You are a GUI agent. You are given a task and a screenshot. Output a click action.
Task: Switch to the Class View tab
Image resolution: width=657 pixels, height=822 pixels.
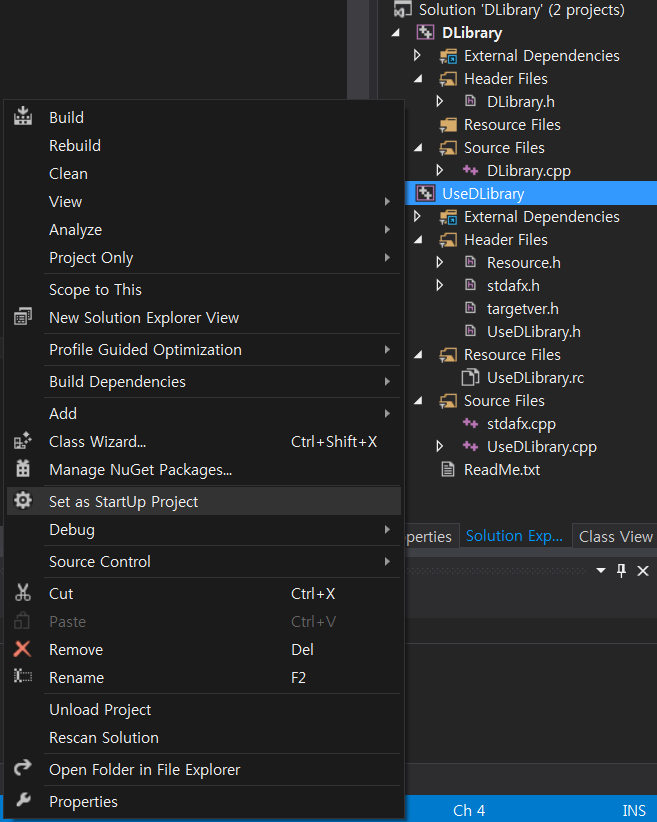[x=615, y=536]
